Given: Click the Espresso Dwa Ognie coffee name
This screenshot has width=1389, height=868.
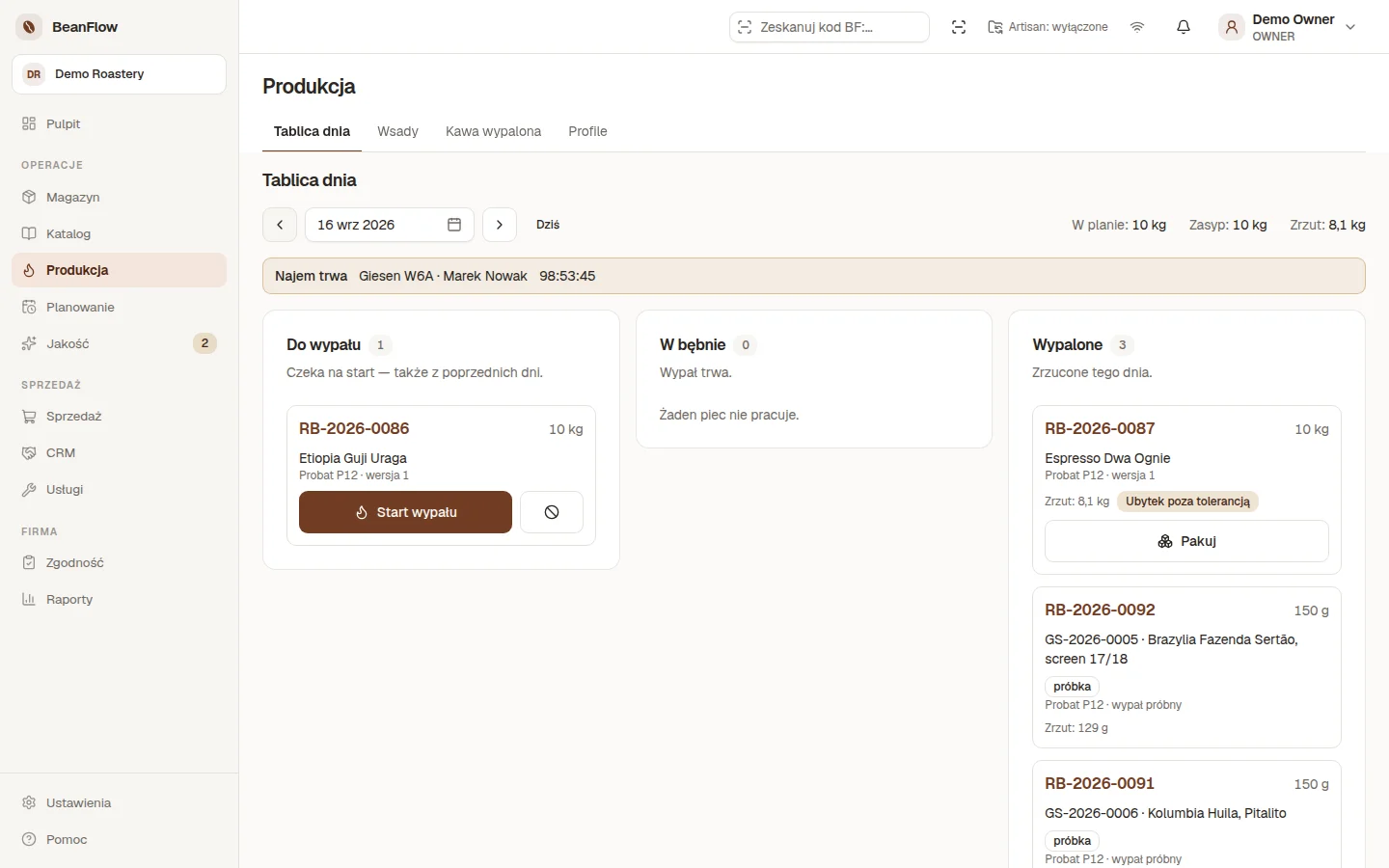Looking at the screenshot, I should coord(1107,458).
